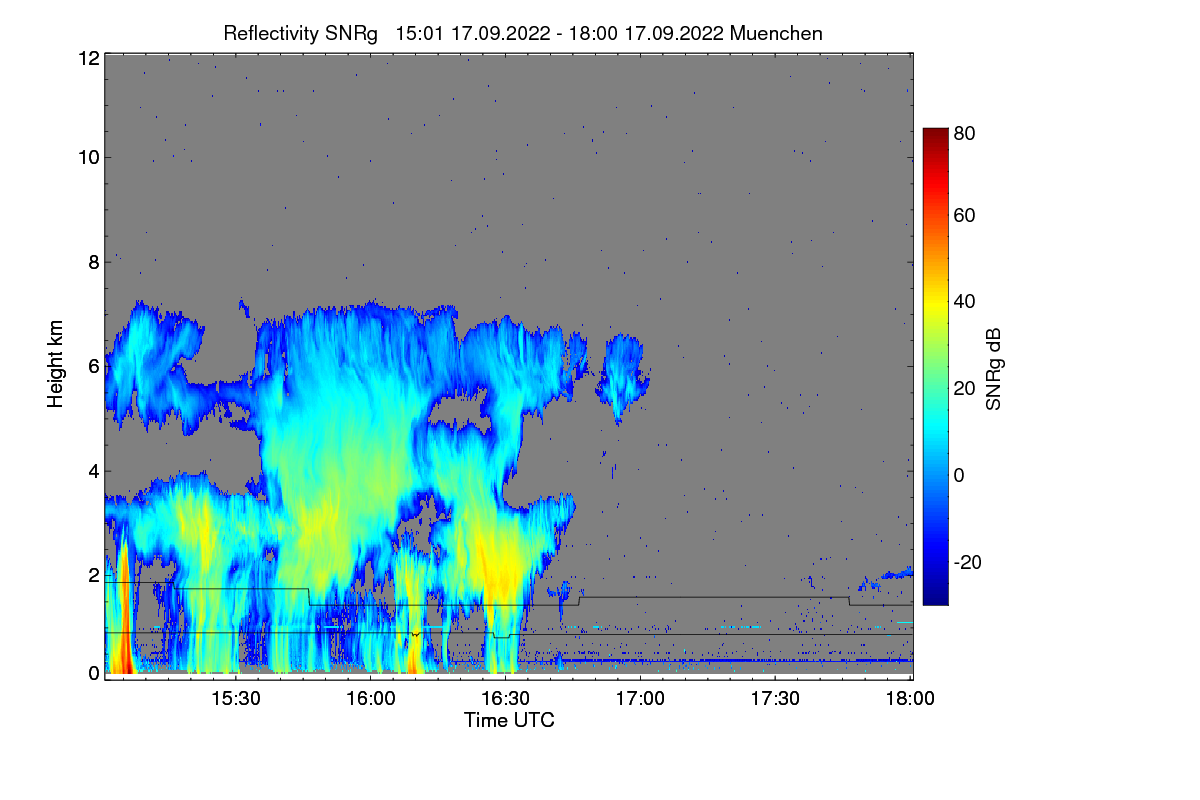Click the 'Muenchen' station name in the title
The height and width of the screenshot is (800, 1200).
click(776, 33)
